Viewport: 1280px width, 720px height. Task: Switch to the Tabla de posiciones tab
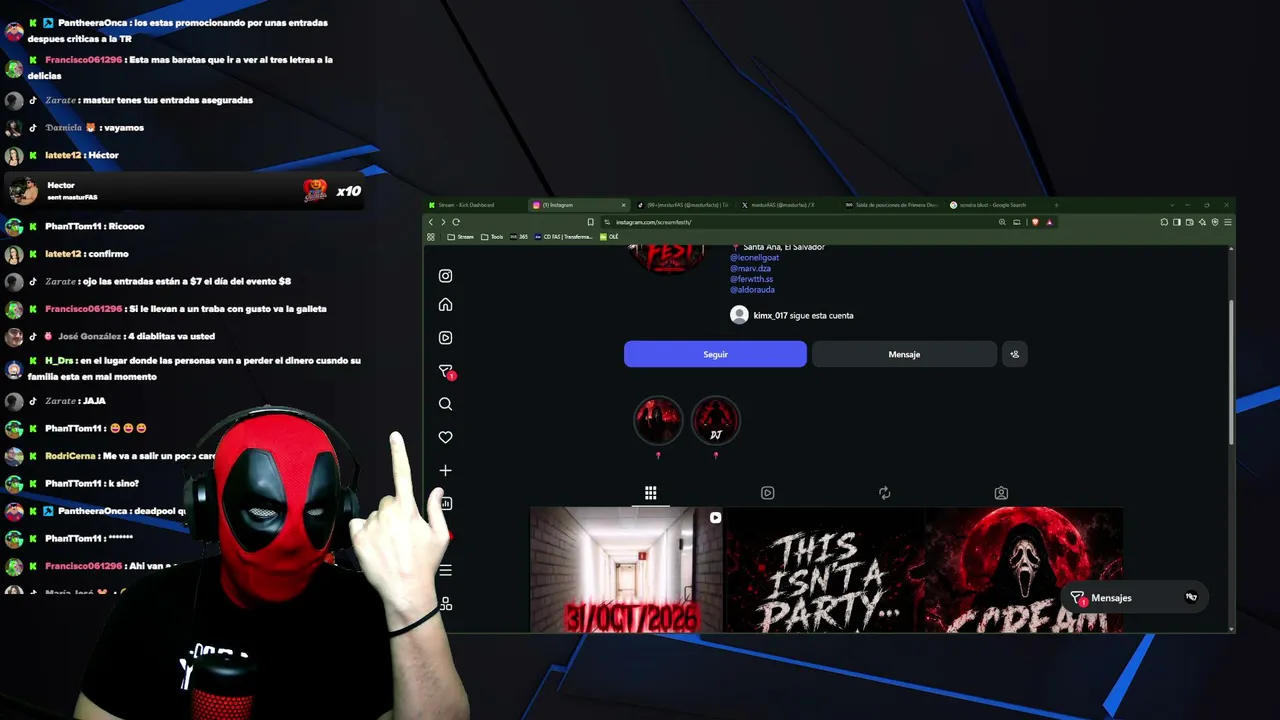(x=890, y=205)
